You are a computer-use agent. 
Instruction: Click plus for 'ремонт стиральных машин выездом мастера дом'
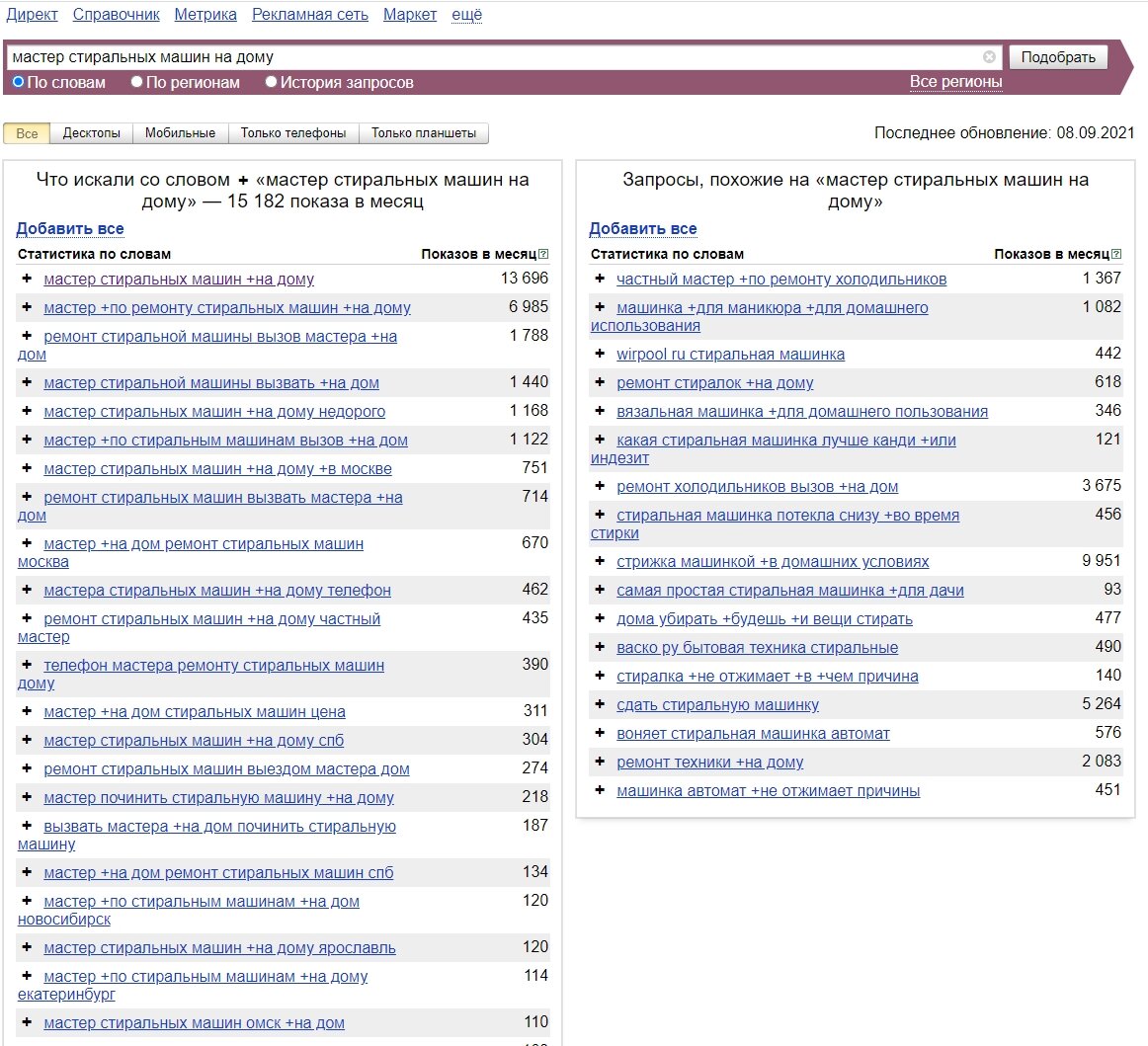[x=27, y=767]
